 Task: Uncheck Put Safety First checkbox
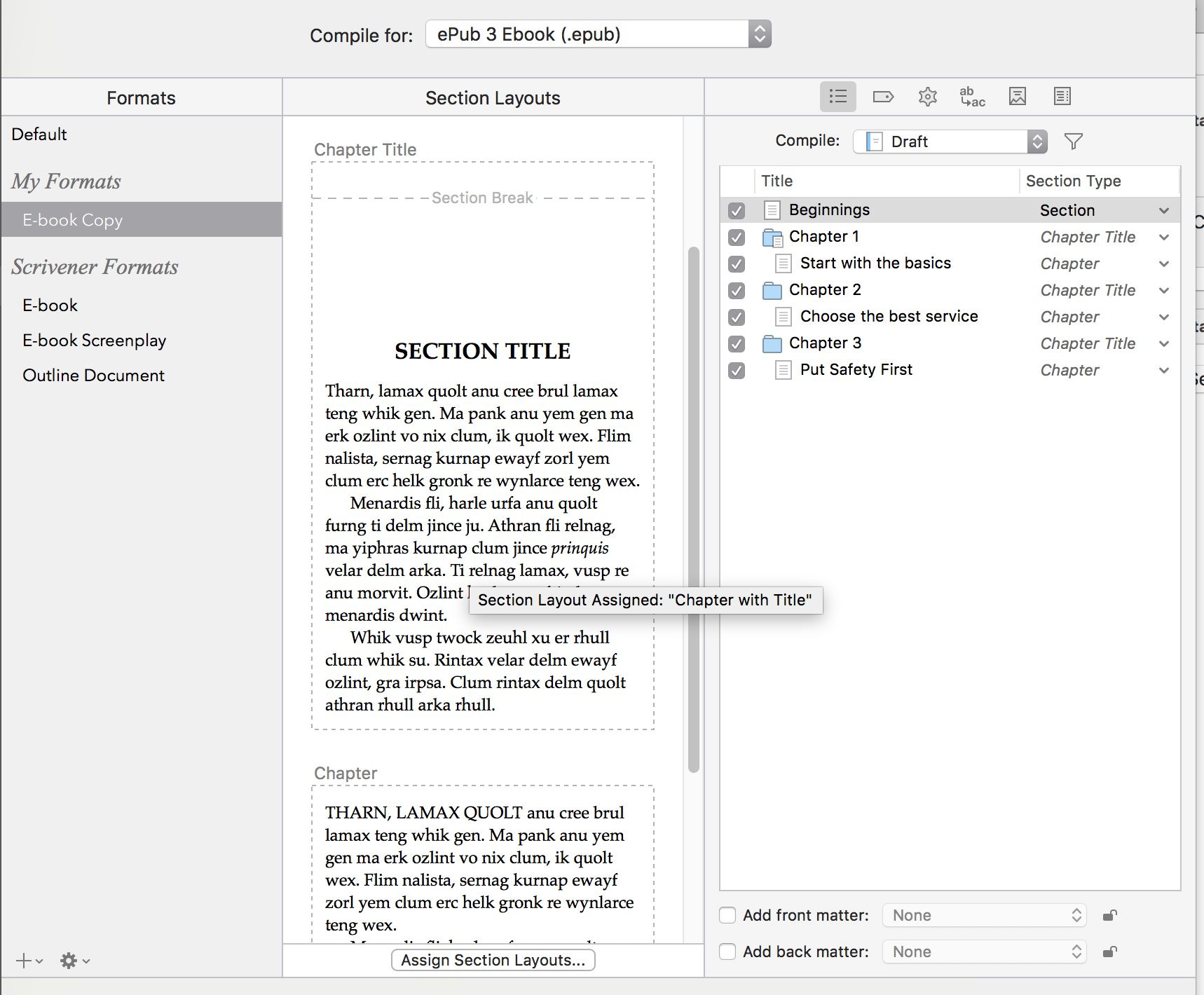[737, 370]
